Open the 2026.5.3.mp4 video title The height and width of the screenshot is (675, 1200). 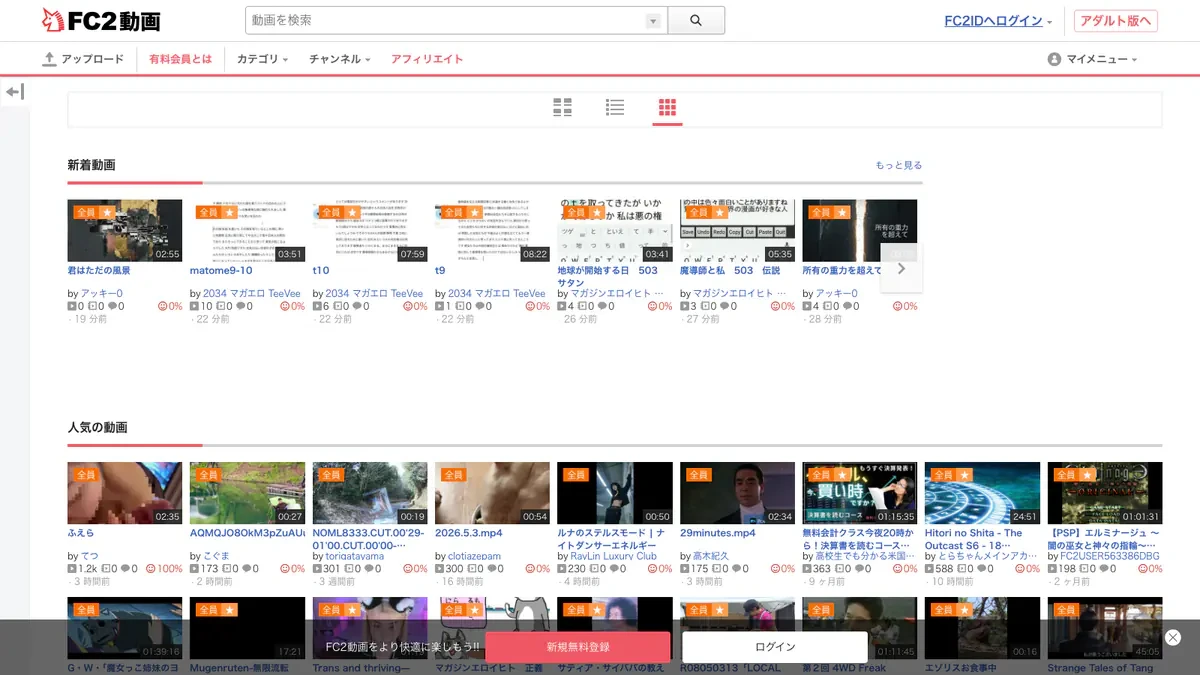[469, 533]
